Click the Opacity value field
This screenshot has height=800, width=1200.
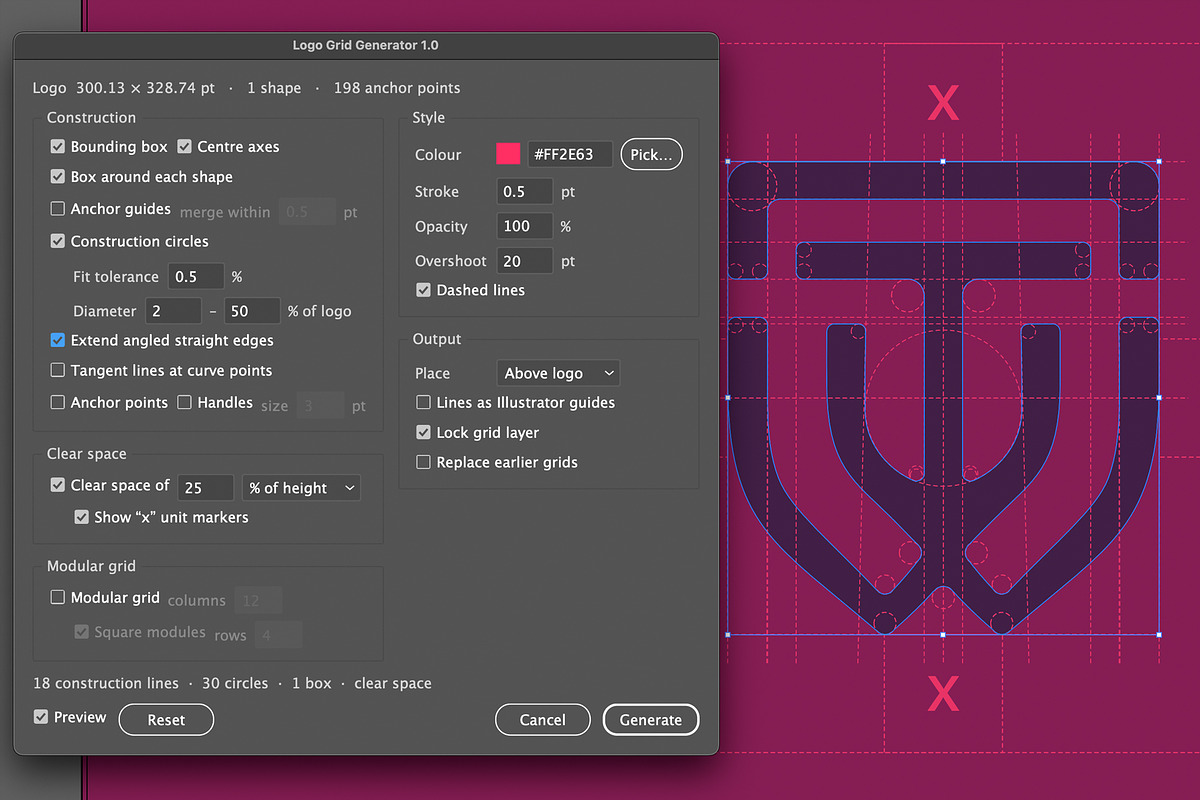pos(524,226)
